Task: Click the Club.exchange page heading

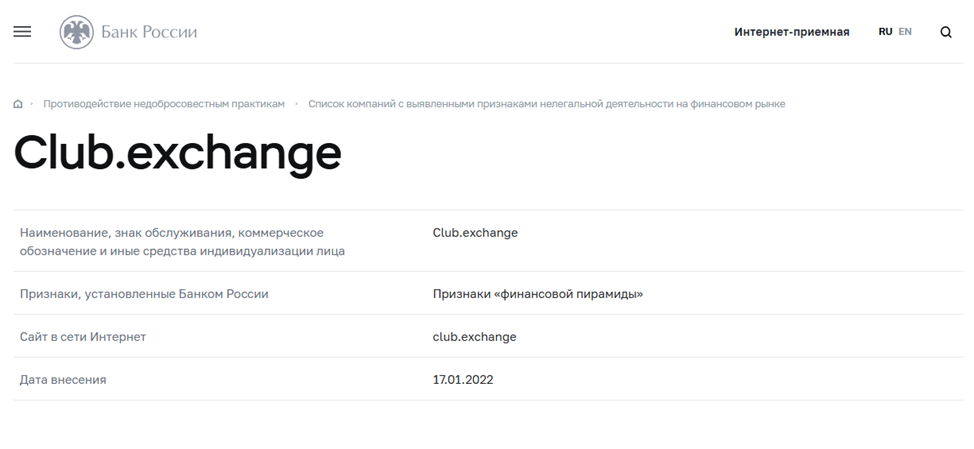Action: click(x=178, y=153)
